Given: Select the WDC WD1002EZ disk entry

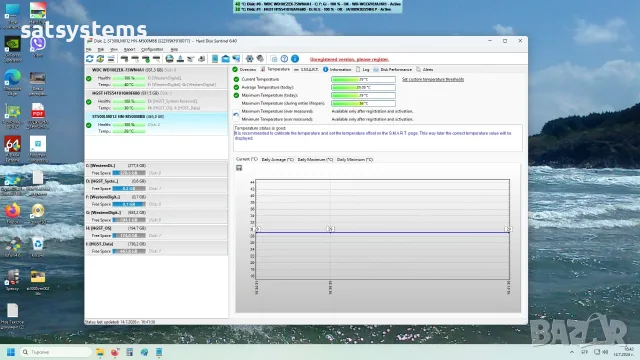Looking at the screenshot, I should pyautogui.click(x=157, y=77).
